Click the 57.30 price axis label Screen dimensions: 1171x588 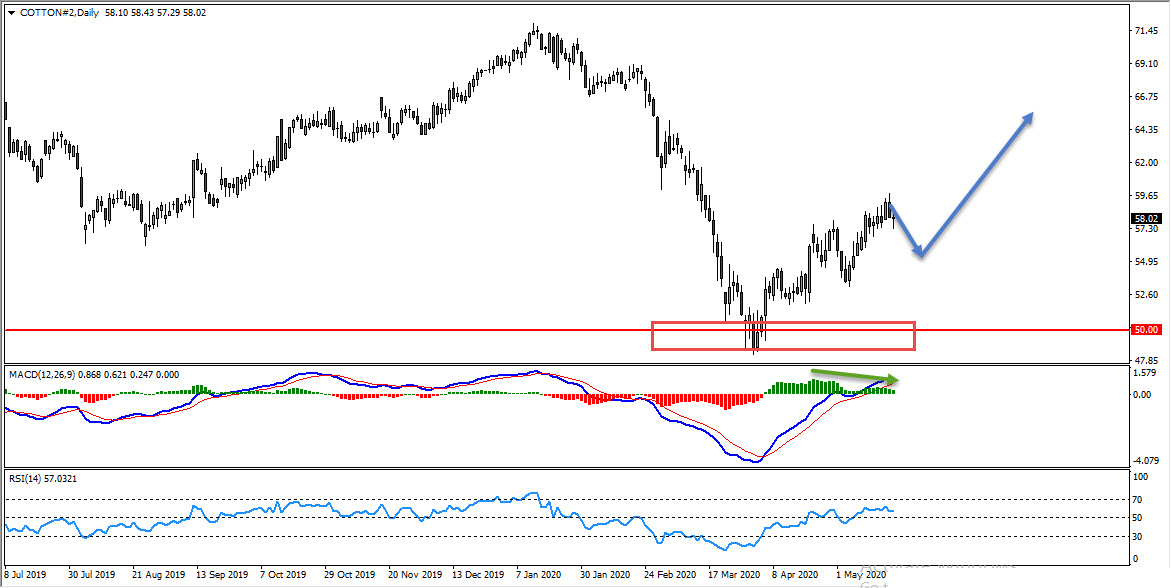click(x=1146, y=229)
